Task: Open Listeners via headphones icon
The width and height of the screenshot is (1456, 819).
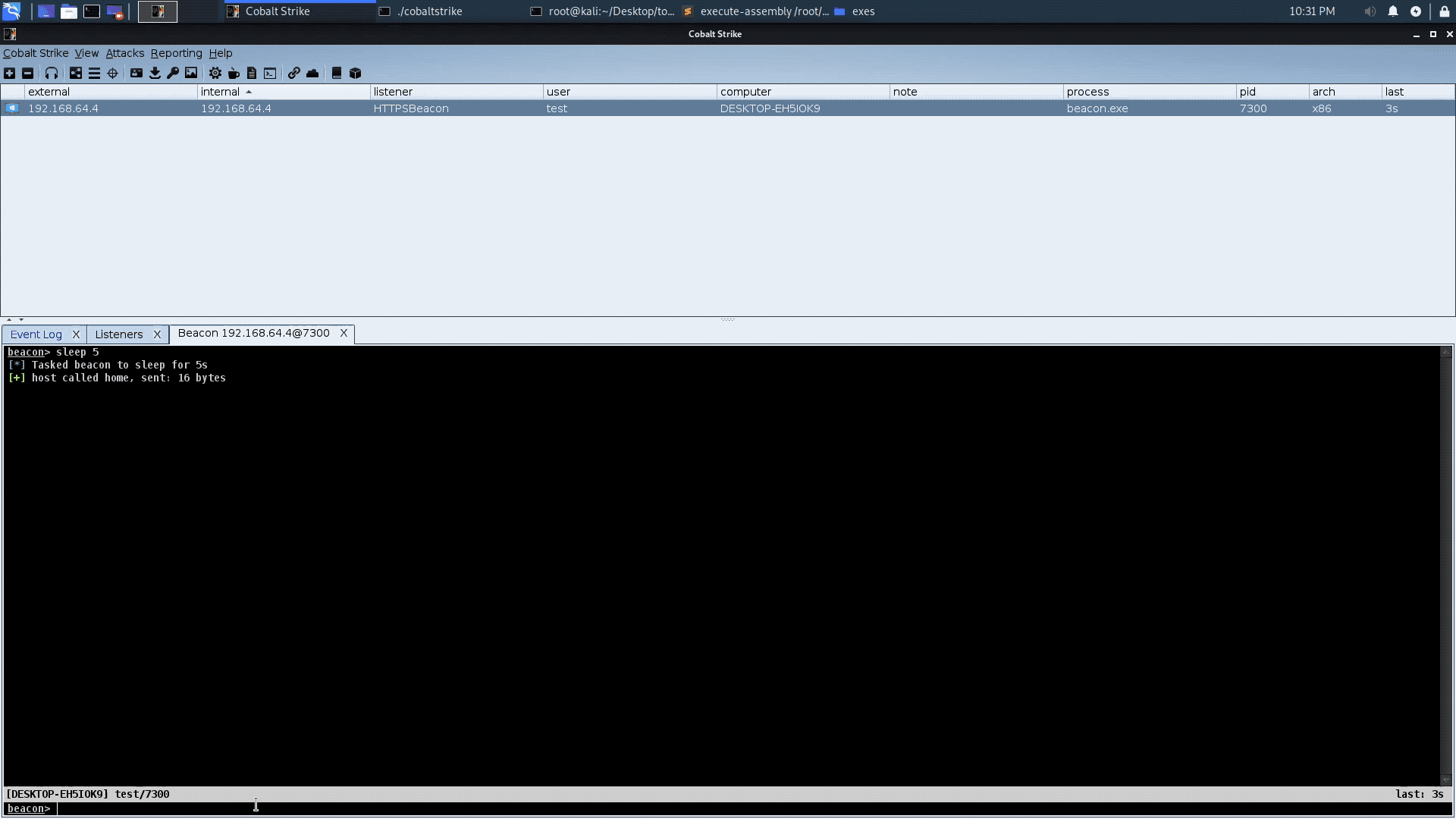Action: point(52,74)
